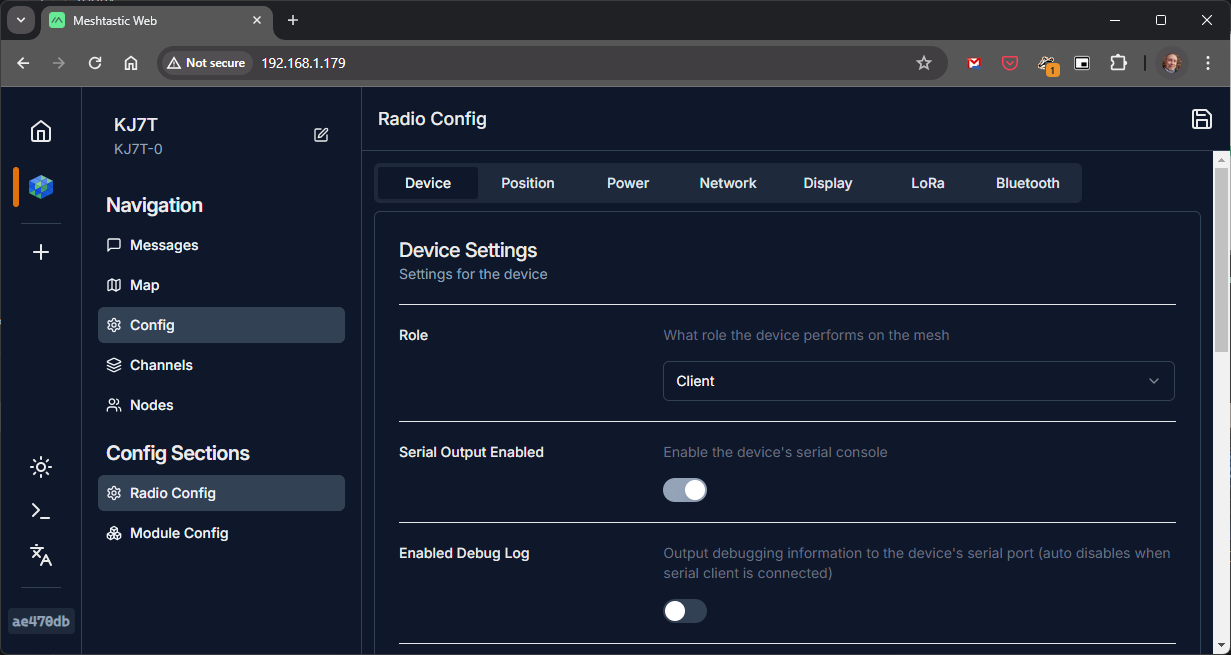Save the config with the floppy disk icon
Screen dimensions: 1231x655
click(1202, 119)
